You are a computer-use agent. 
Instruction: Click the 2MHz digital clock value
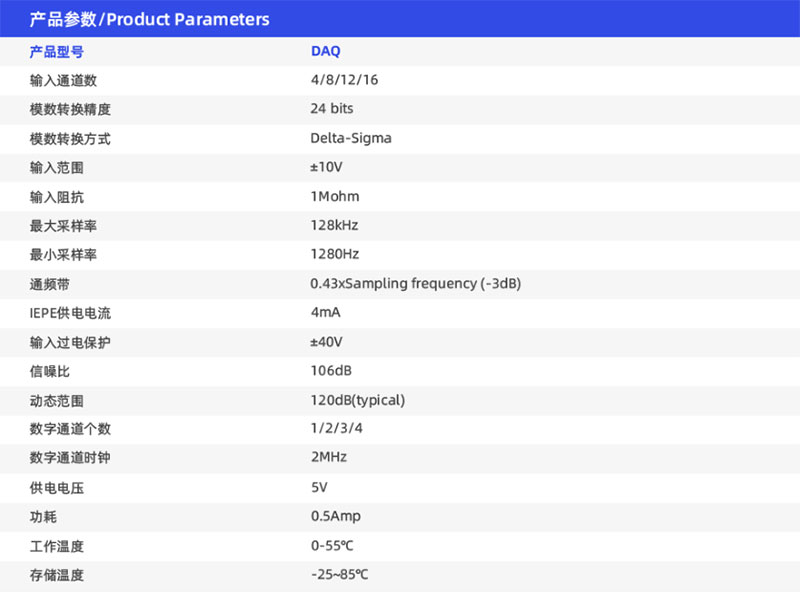[328, 458]
